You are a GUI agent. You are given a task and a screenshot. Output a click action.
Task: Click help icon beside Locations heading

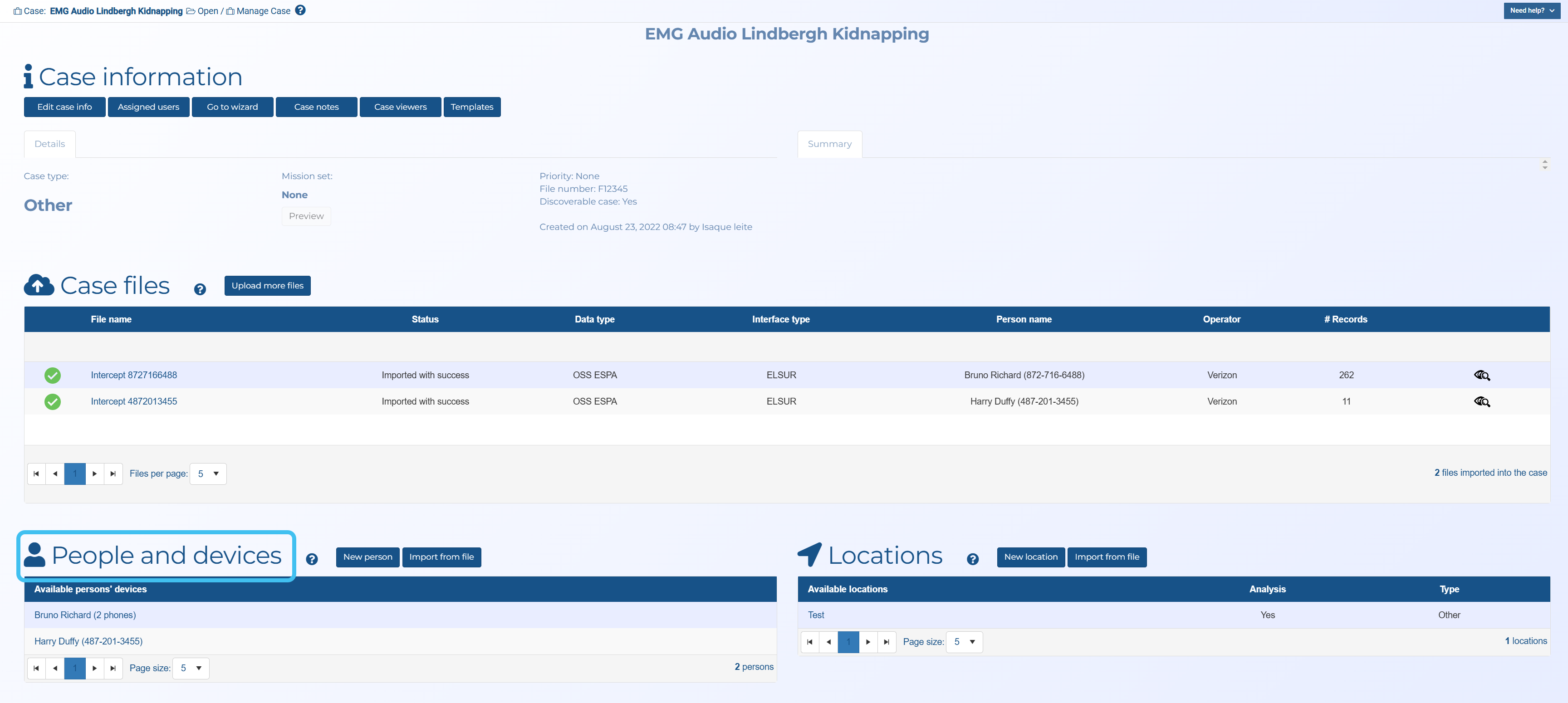[972, 559]
